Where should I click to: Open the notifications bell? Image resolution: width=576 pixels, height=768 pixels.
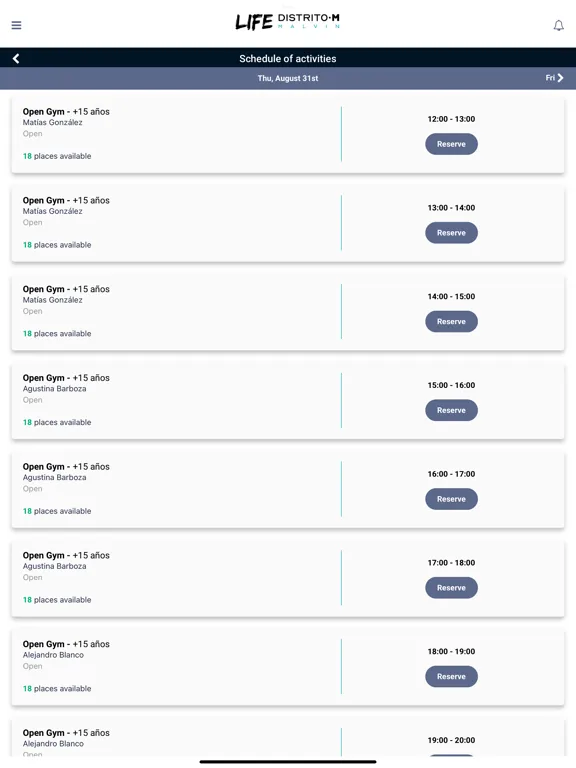pos(558,25)
